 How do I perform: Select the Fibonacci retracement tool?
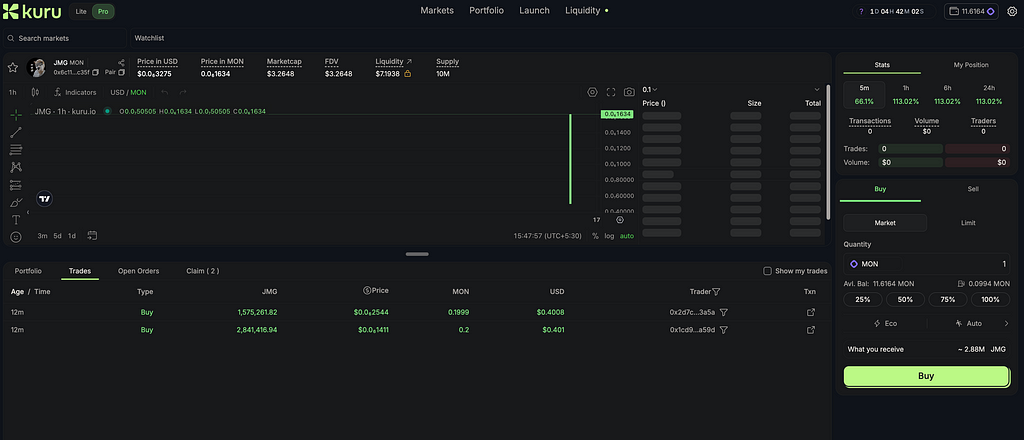coord(16,150)
